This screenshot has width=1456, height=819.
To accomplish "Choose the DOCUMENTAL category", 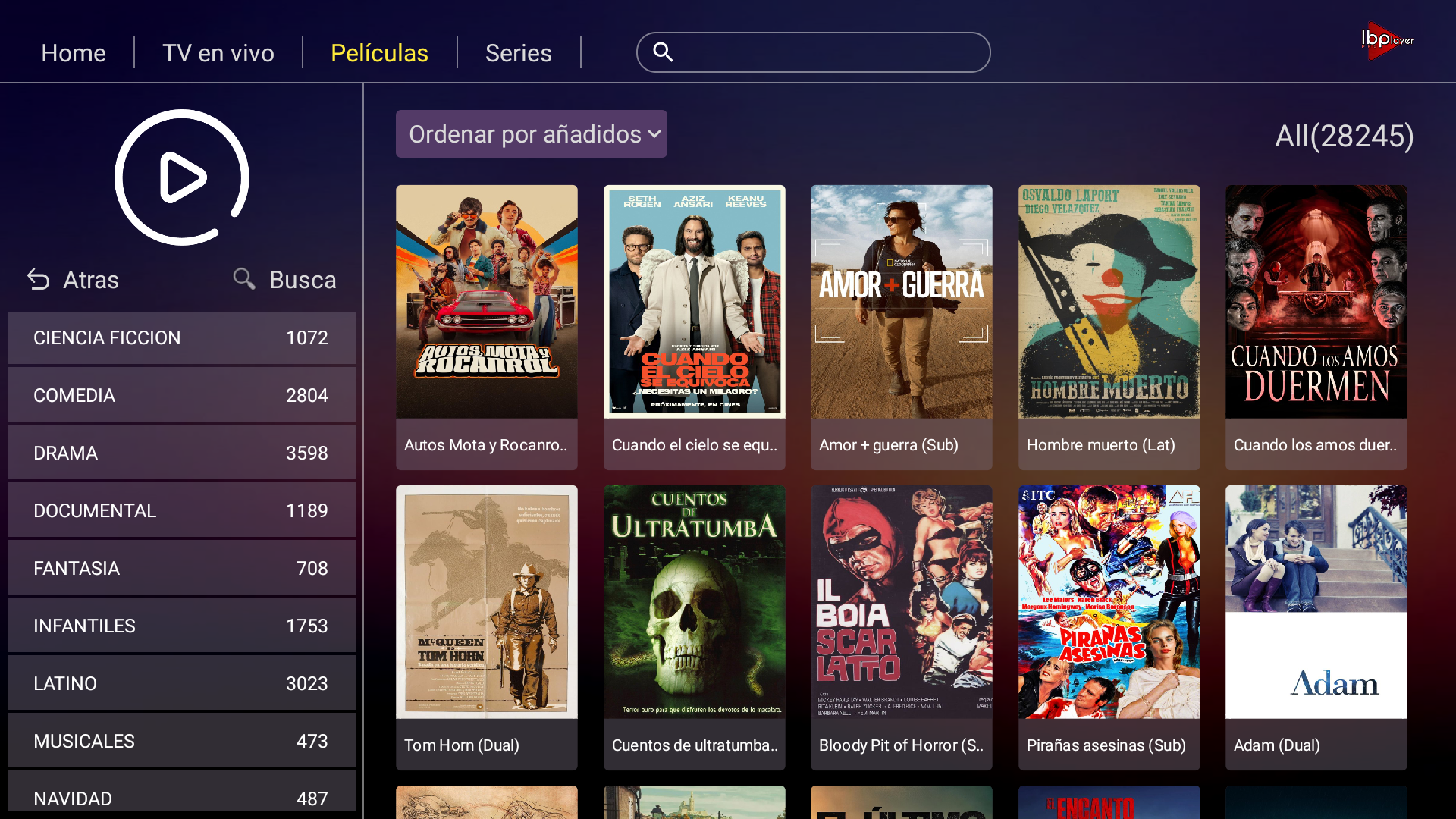I will (x=181, y=510).
